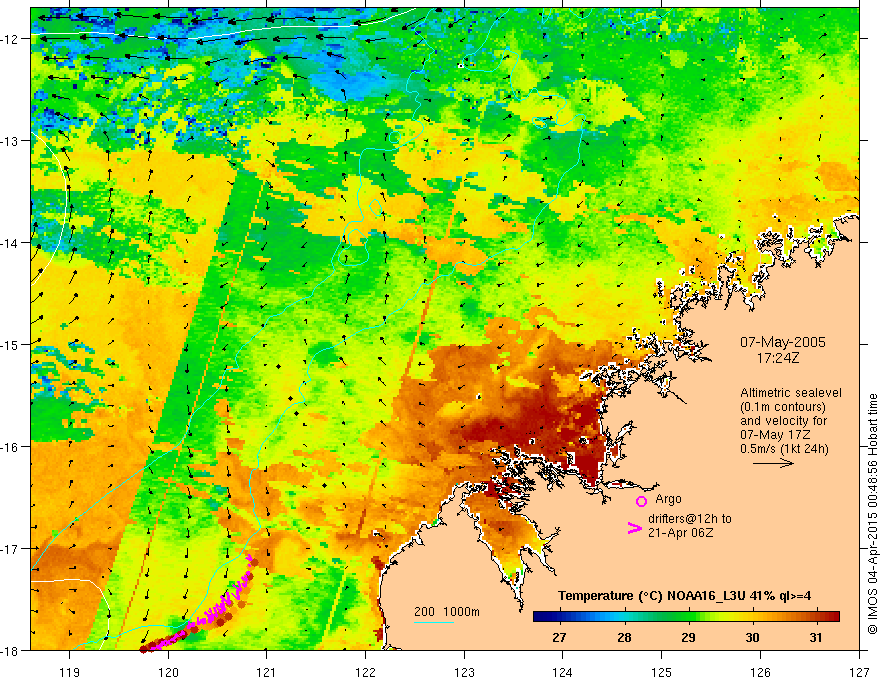
Task: Click latitude axis label -16
Action: [12, 447]
